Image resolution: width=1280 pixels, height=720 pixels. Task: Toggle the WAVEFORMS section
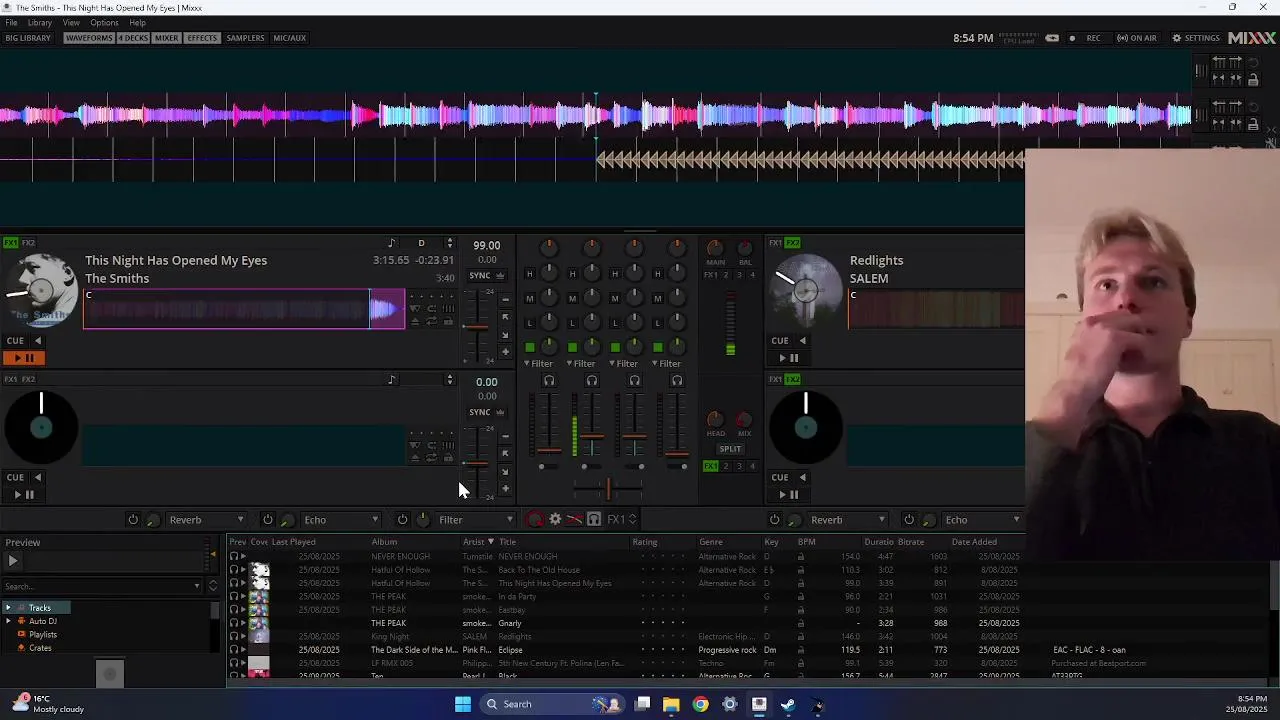(x=89, y=38)
